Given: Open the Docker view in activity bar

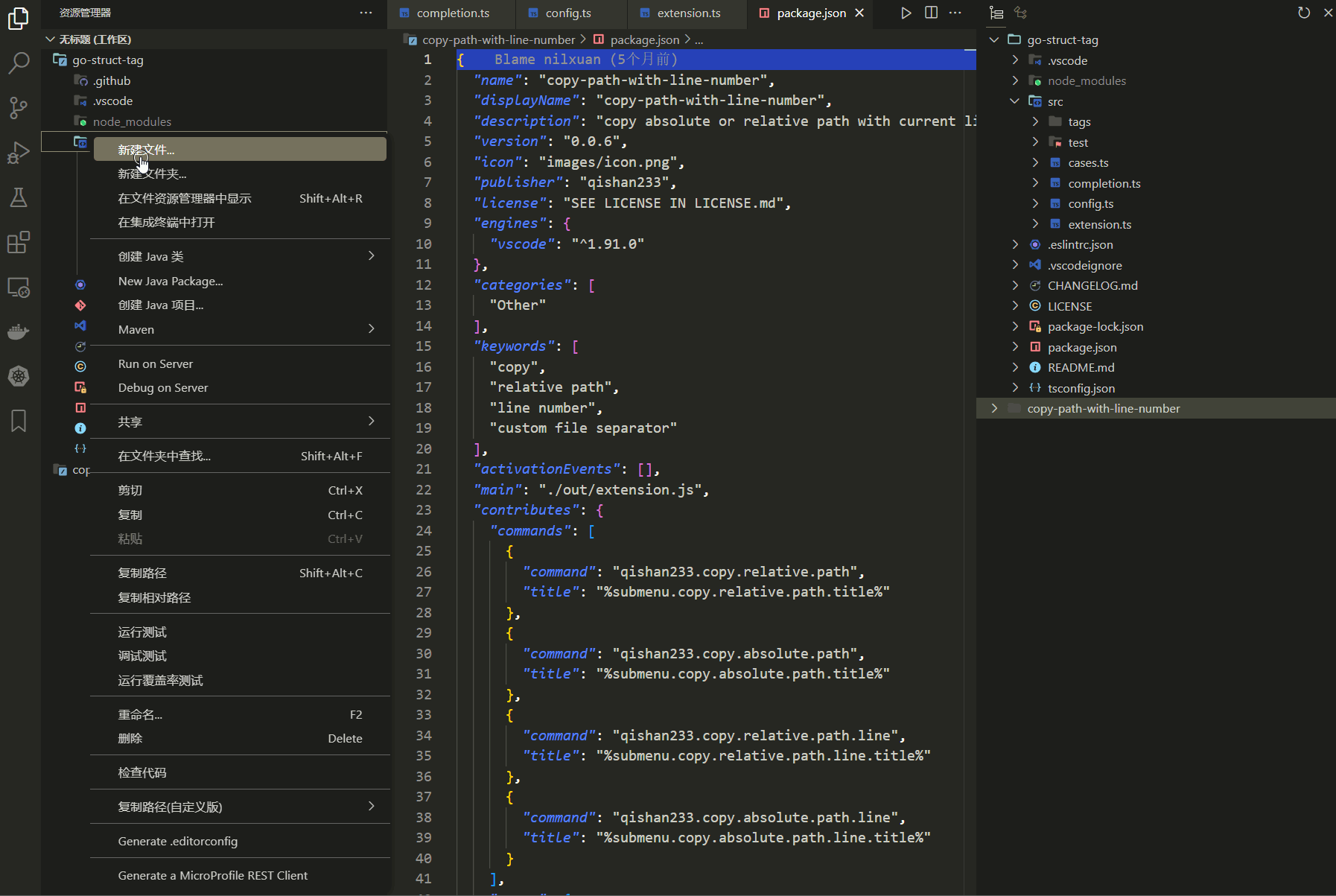Looking at the screenshot, I should (x=19, y=332).
